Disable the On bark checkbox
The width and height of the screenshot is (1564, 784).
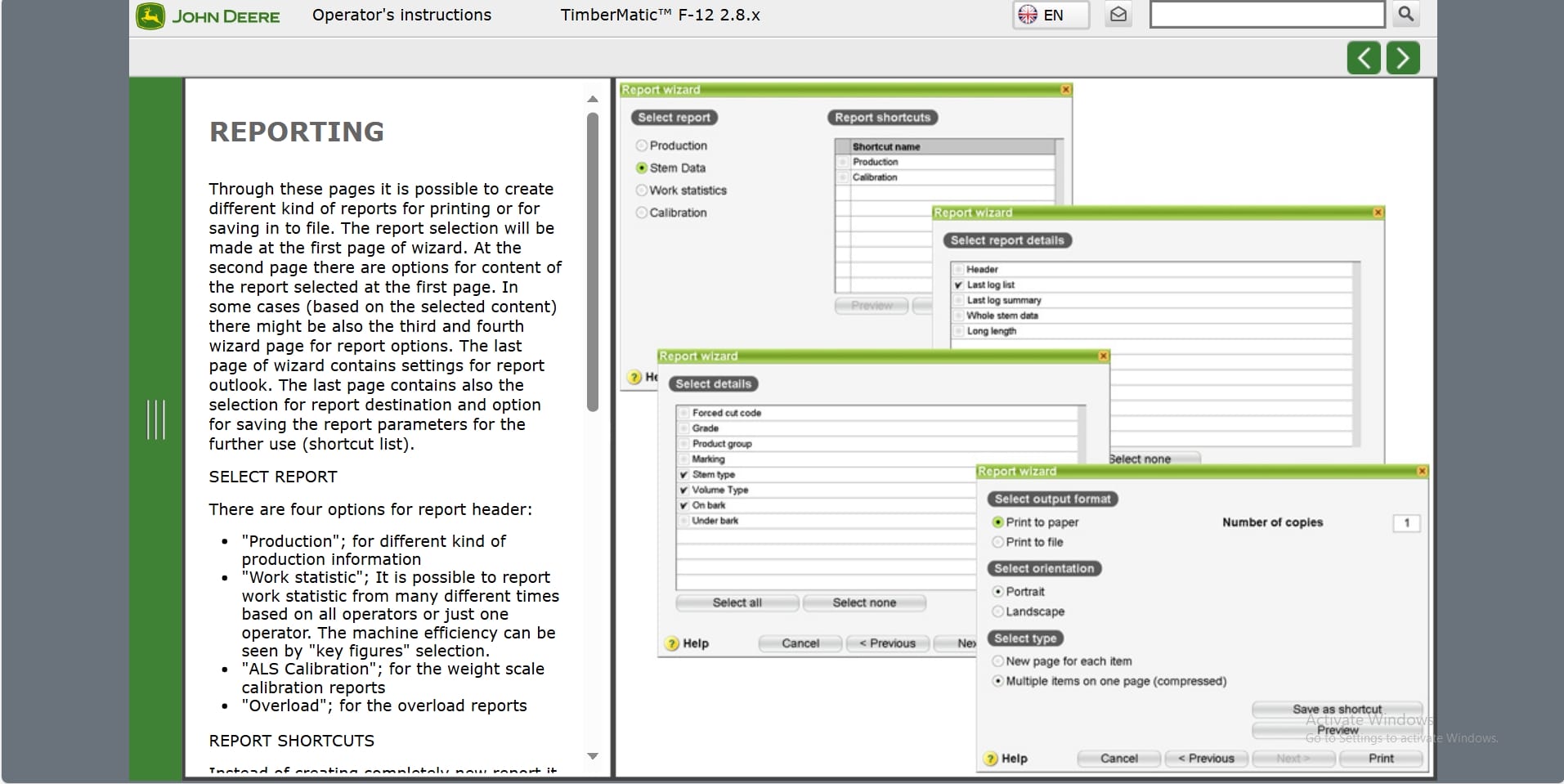pyautogui.click(x=683, y=505)
